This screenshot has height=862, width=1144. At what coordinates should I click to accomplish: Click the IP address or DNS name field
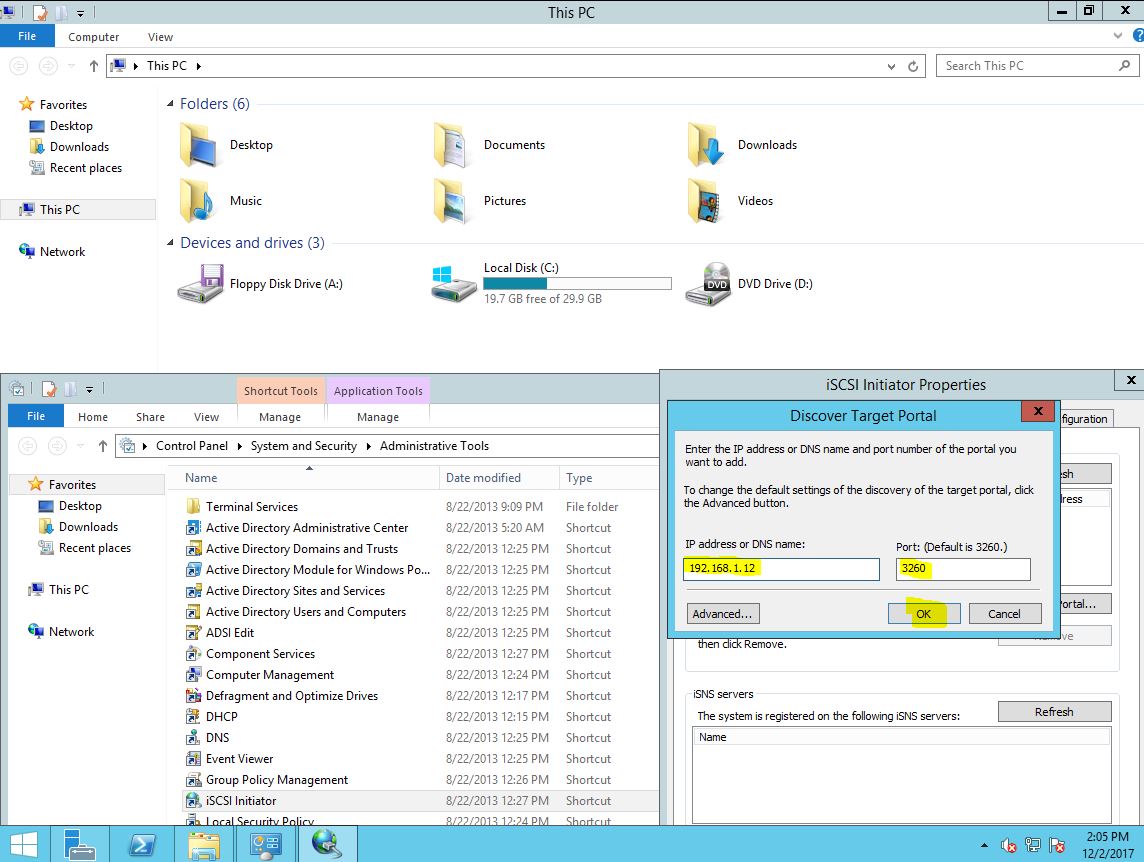tap(780, 569)
